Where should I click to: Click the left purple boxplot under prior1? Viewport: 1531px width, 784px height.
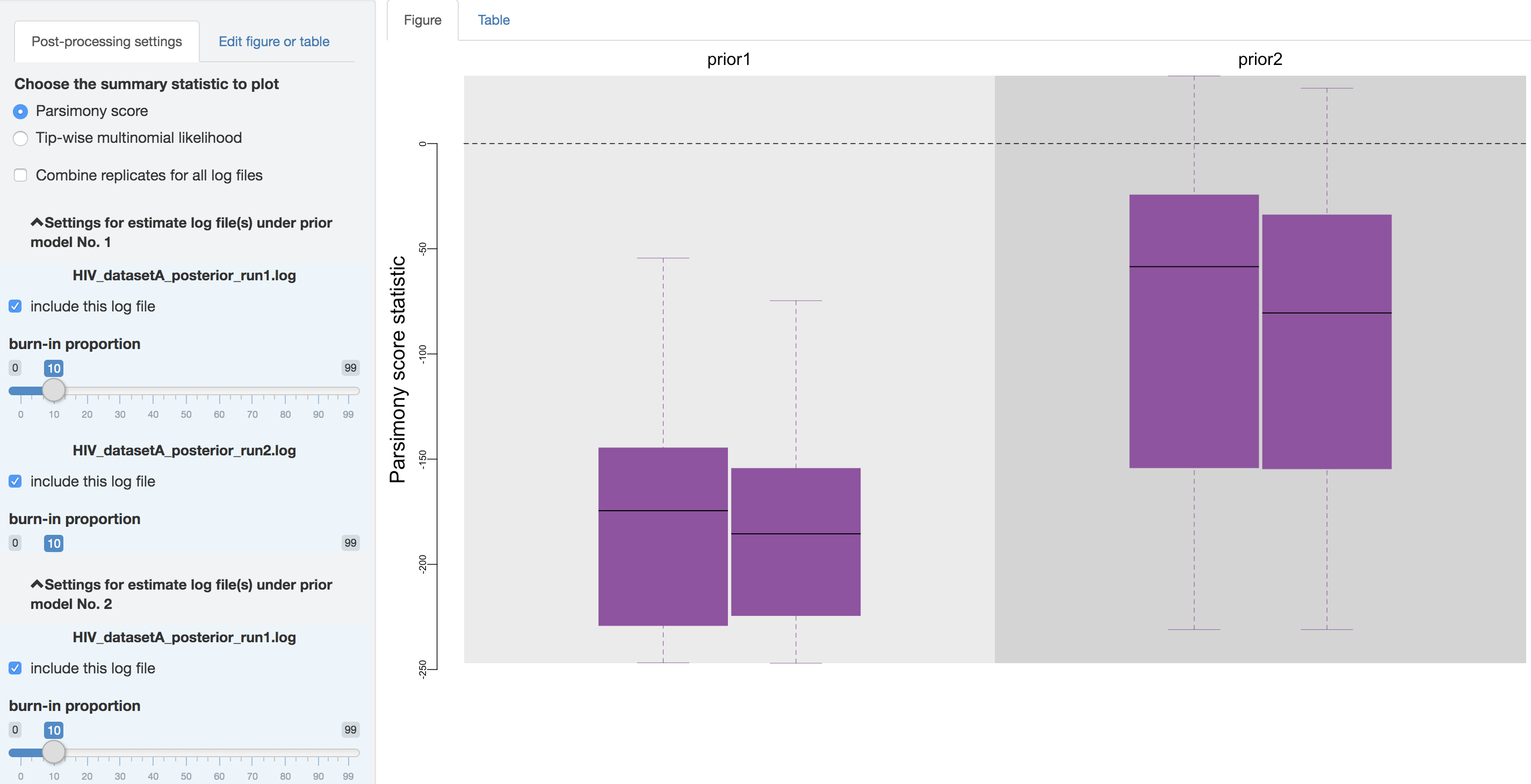[x=663, y=536]
